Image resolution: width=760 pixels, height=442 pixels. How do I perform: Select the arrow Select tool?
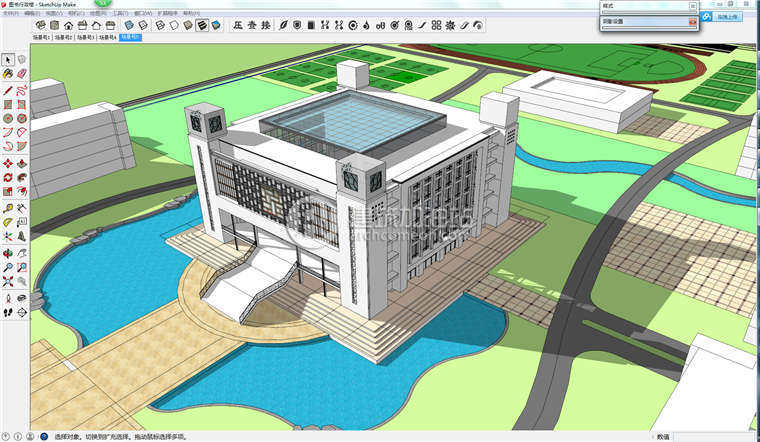pos(8,60)
